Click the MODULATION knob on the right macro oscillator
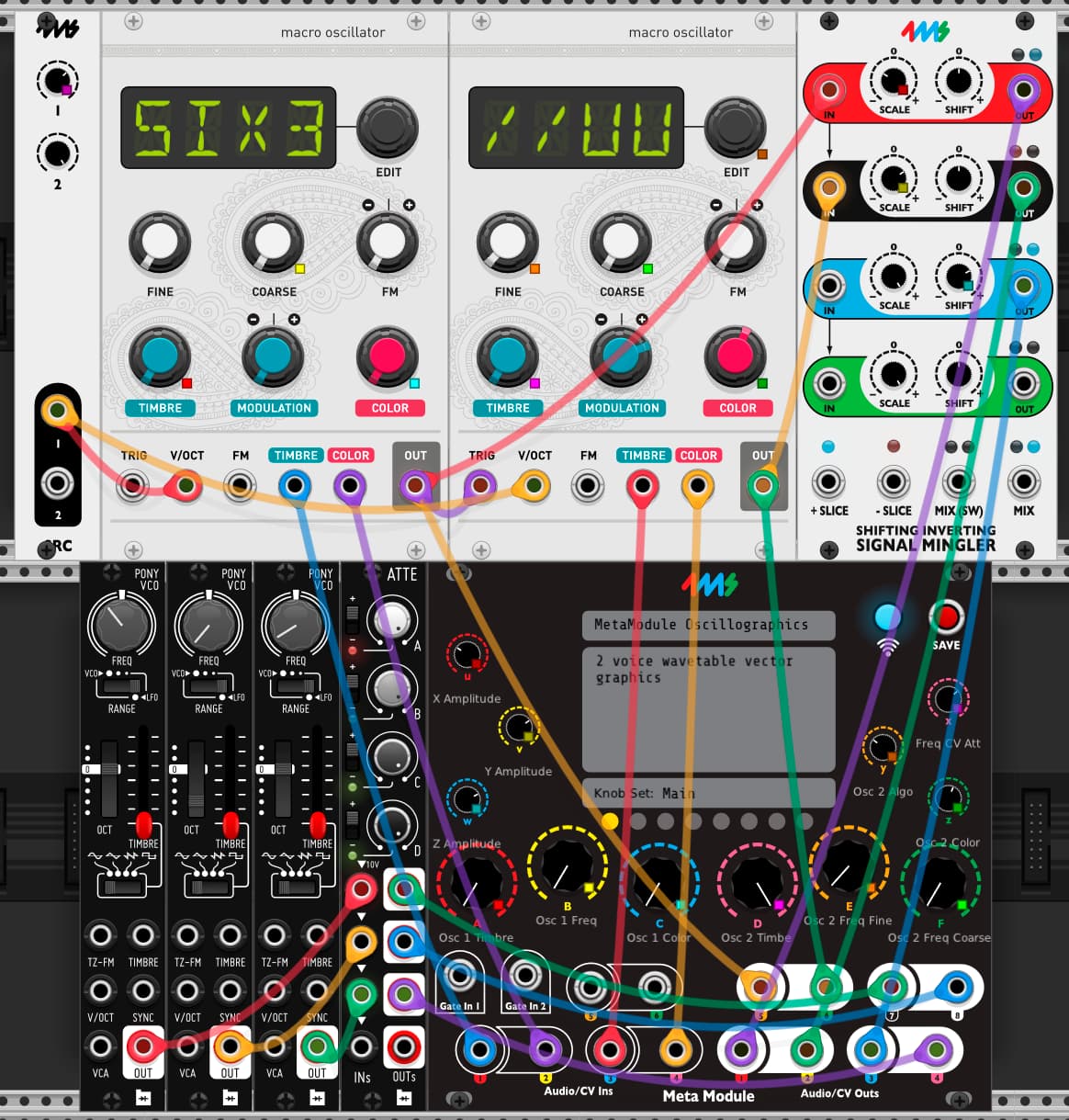This screenshot has height=1120, width=1069. (621, 356)
